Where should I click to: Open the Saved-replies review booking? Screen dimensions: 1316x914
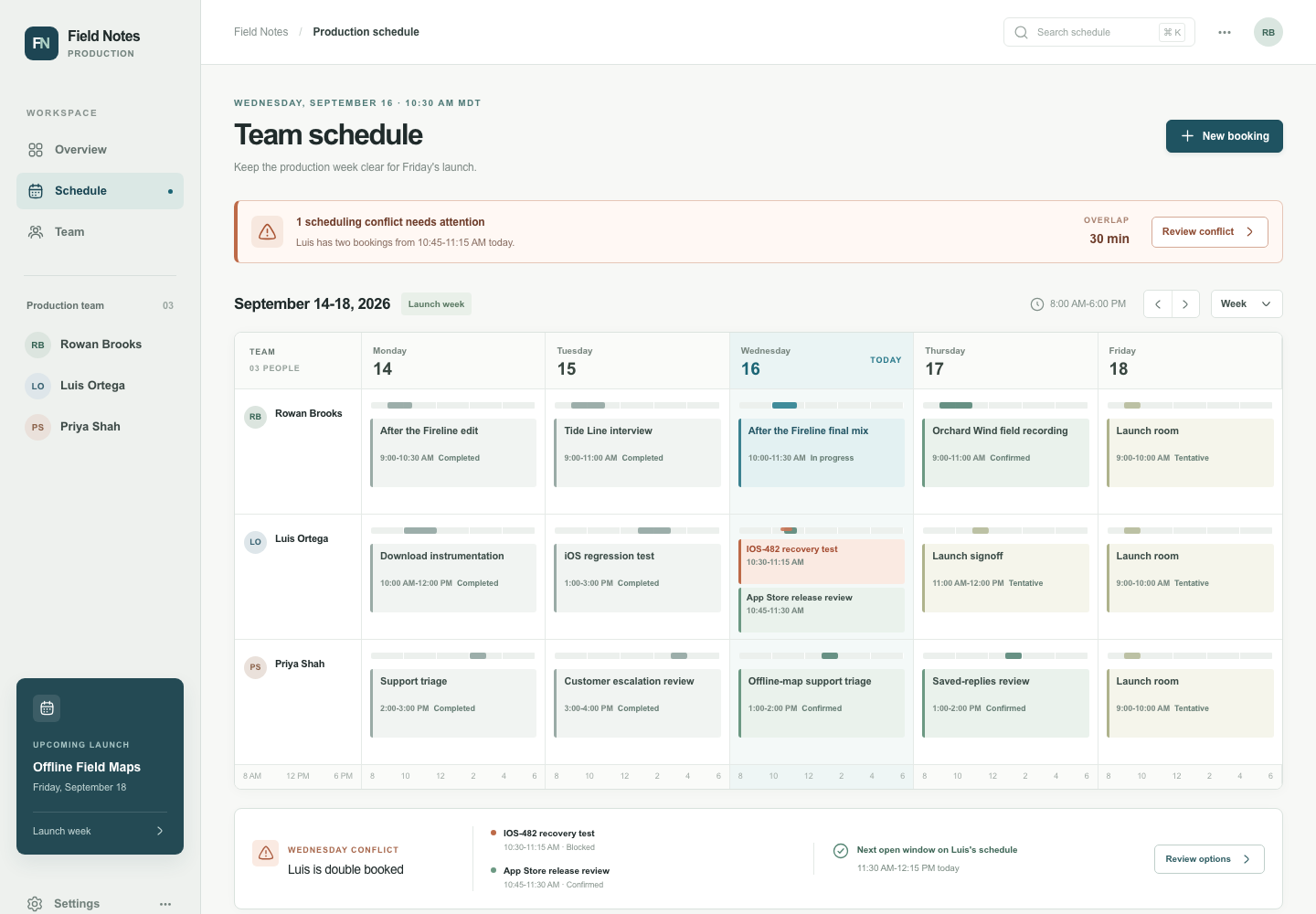1005,703
